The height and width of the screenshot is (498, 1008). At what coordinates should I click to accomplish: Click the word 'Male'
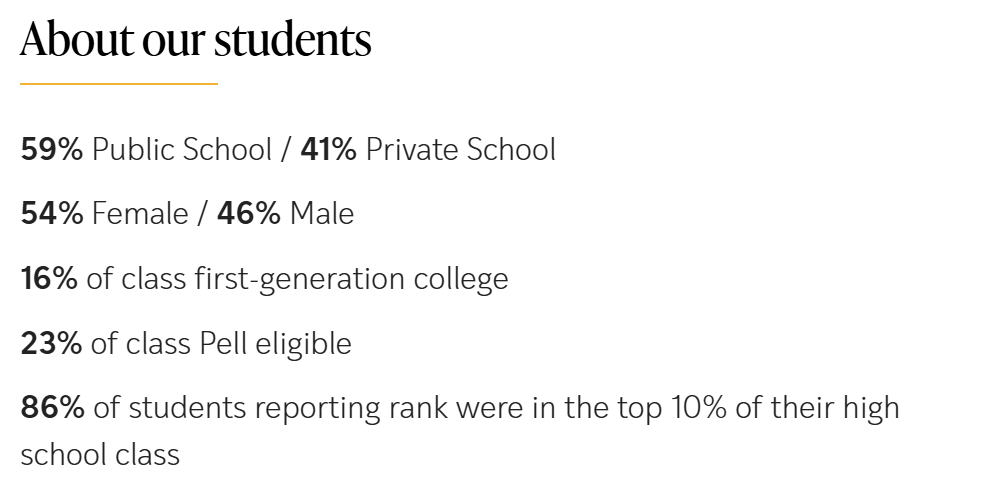point(322,214)
